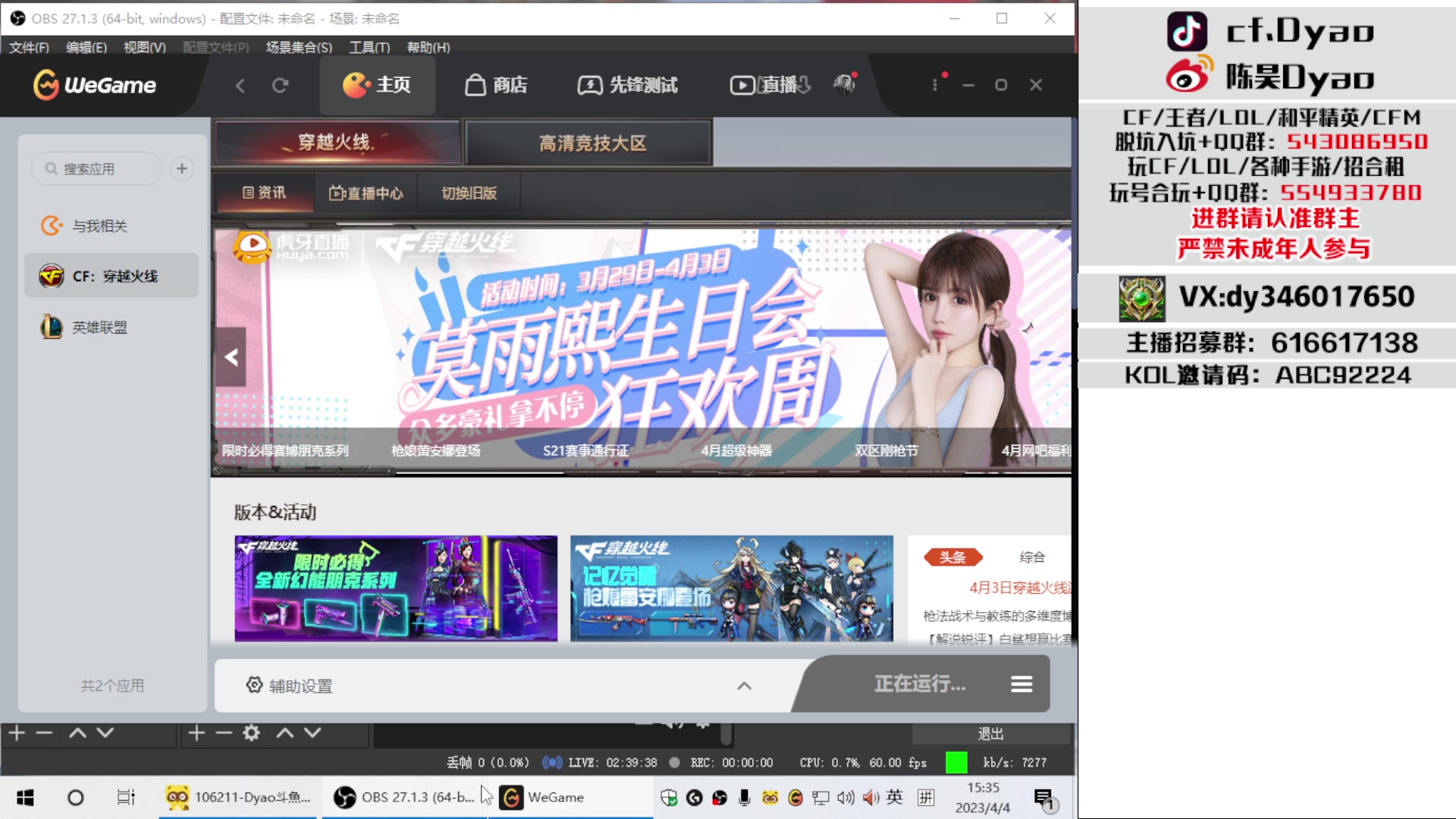Click the OBS 退出 exit button

(990, 733)
